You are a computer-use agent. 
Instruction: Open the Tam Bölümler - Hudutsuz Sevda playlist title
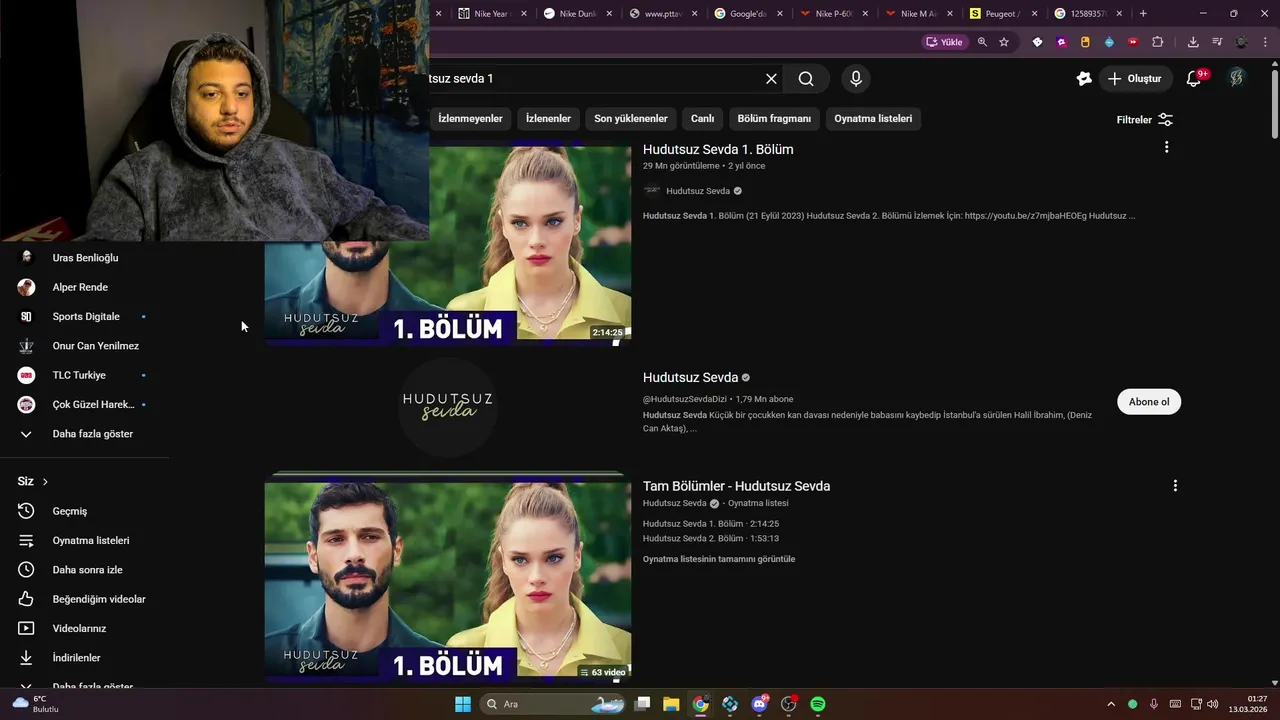tap(736, 487)
